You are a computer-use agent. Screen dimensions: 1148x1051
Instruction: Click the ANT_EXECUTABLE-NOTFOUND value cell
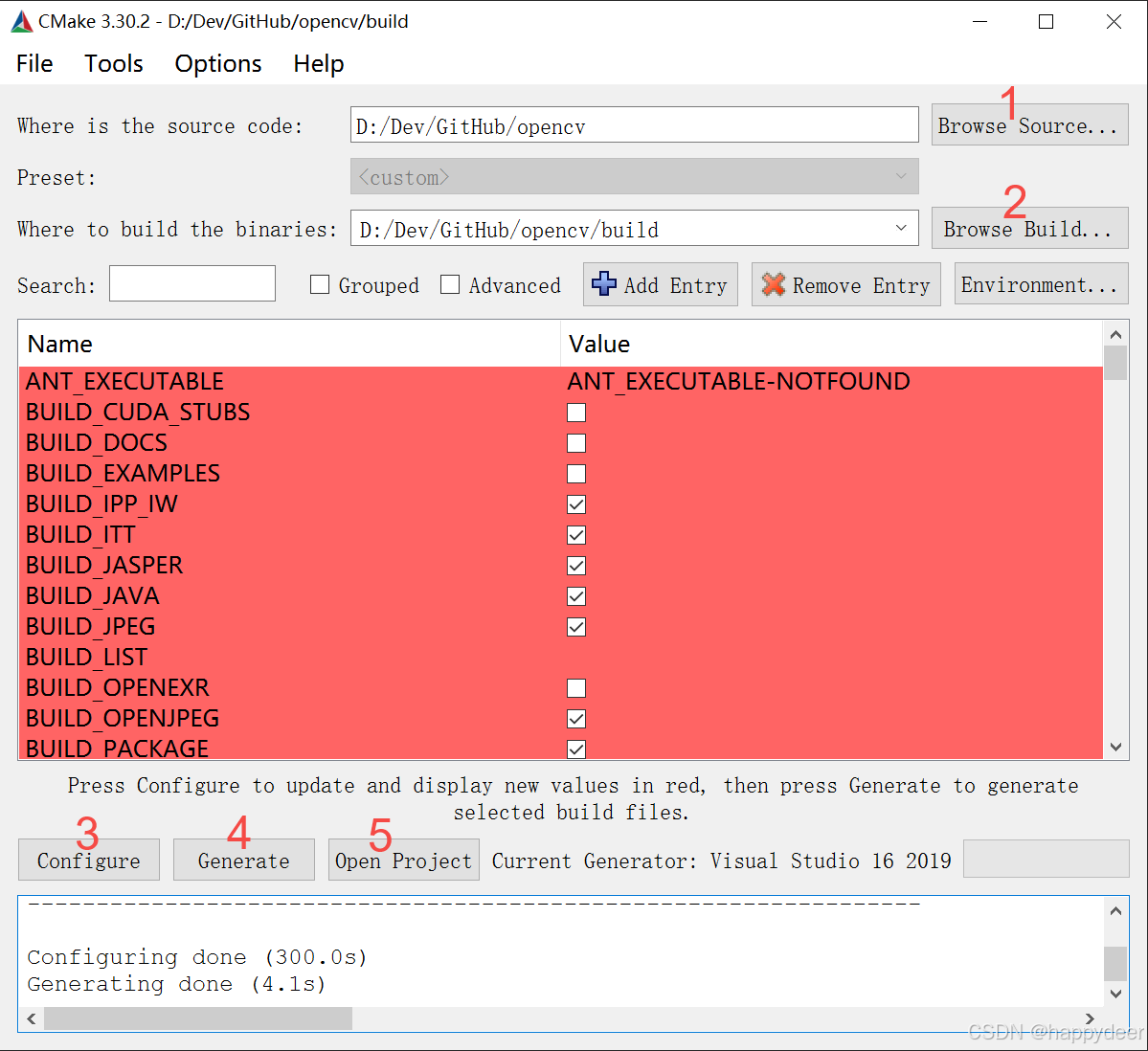[x=738, y=381]
